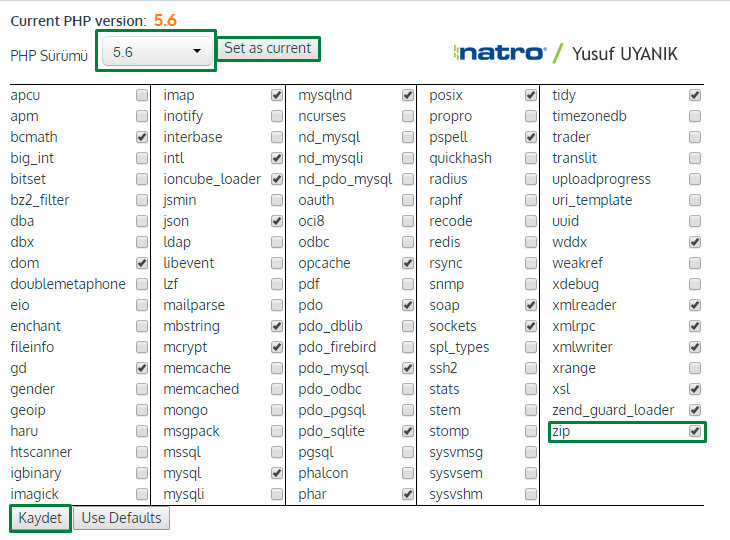Viewport: 730px width, 540px height.
Task: Toggle the intl checkbox
Action: pyautogui.click(x=277, y=158)
